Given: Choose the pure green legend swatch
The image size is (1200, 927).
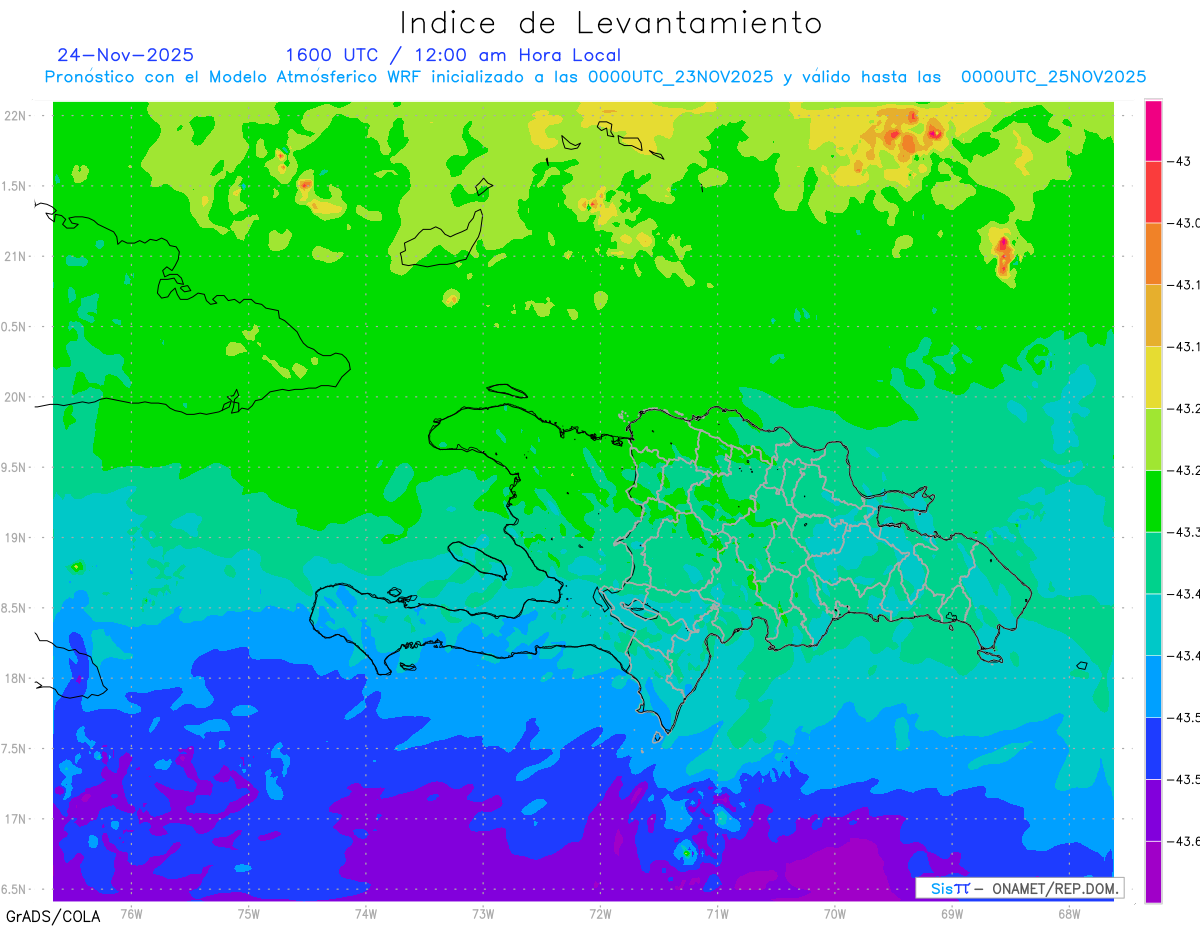Looking at the screenshot, I should [1153, 502].
